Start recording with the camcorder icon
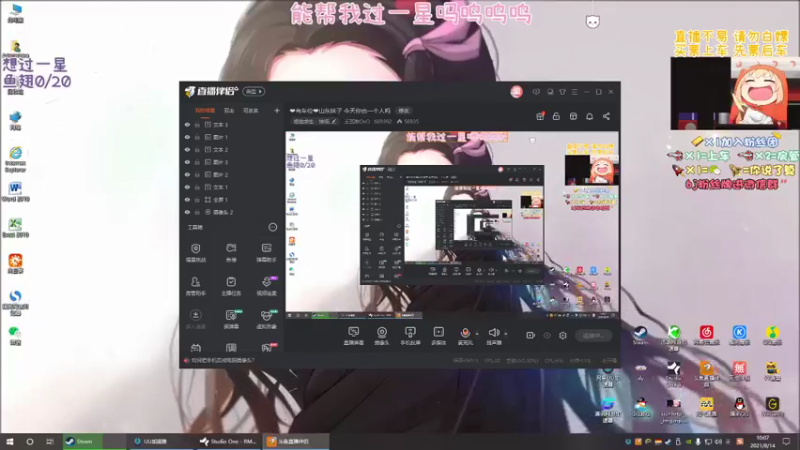800x450 pixels. click(x=530, y=335)
